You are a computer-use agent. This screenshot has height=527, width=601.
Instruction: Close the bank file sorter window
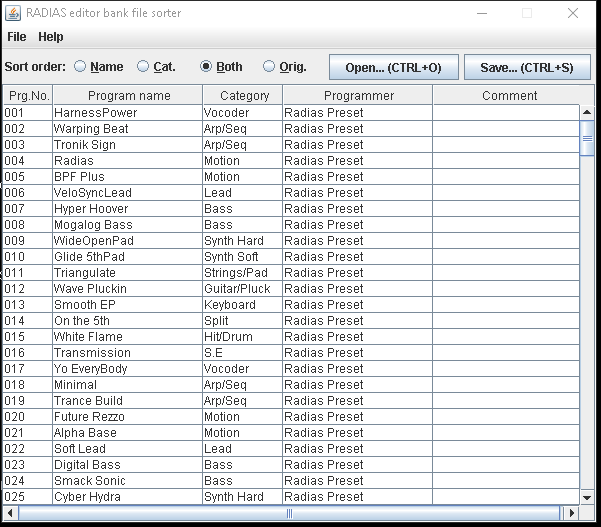coord(573,13)
